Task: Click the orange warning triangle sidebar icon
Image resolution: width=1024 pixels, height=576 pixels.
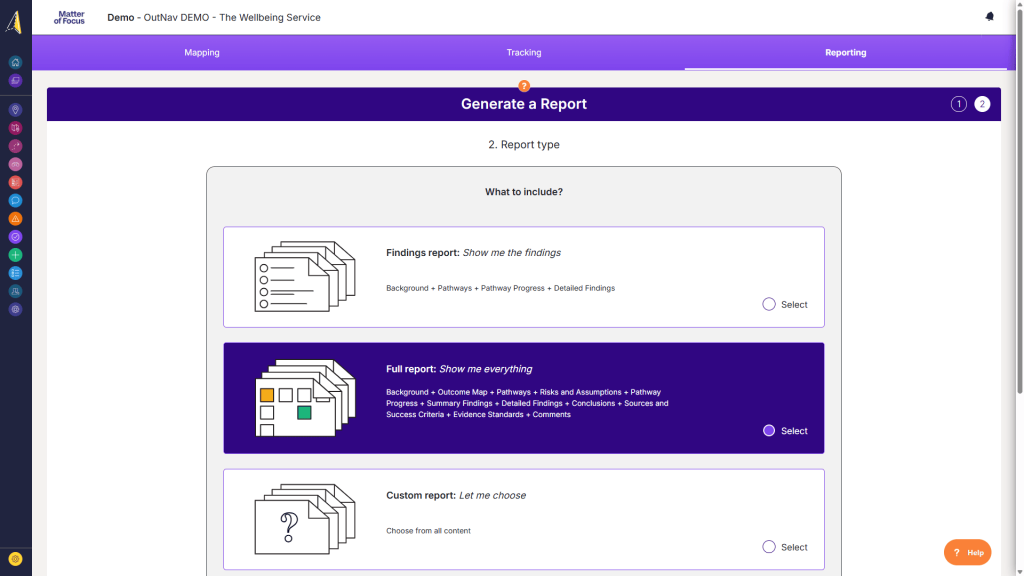Action: 15,219
